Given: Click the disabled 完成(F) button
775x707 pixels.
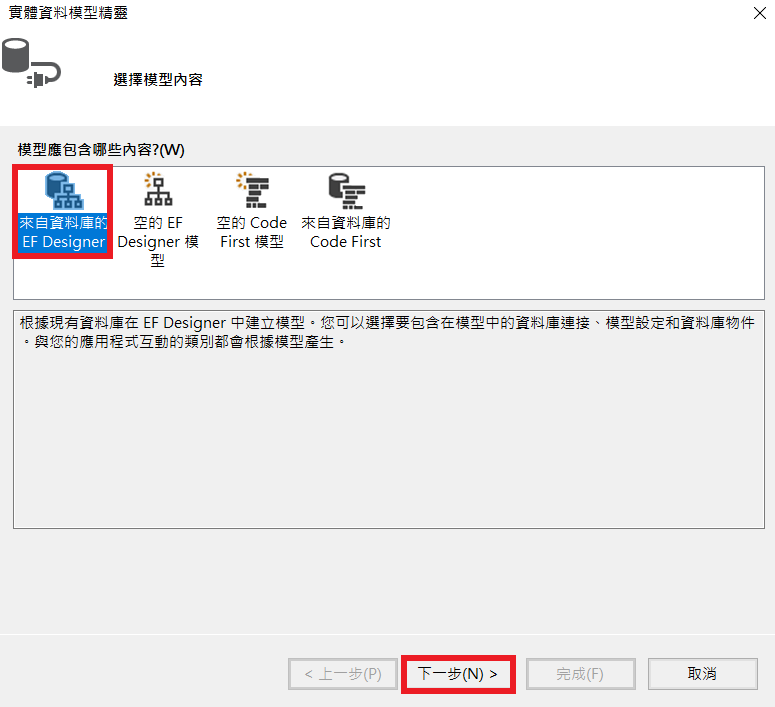Looking at the screenshot, I should click(580, 674).
